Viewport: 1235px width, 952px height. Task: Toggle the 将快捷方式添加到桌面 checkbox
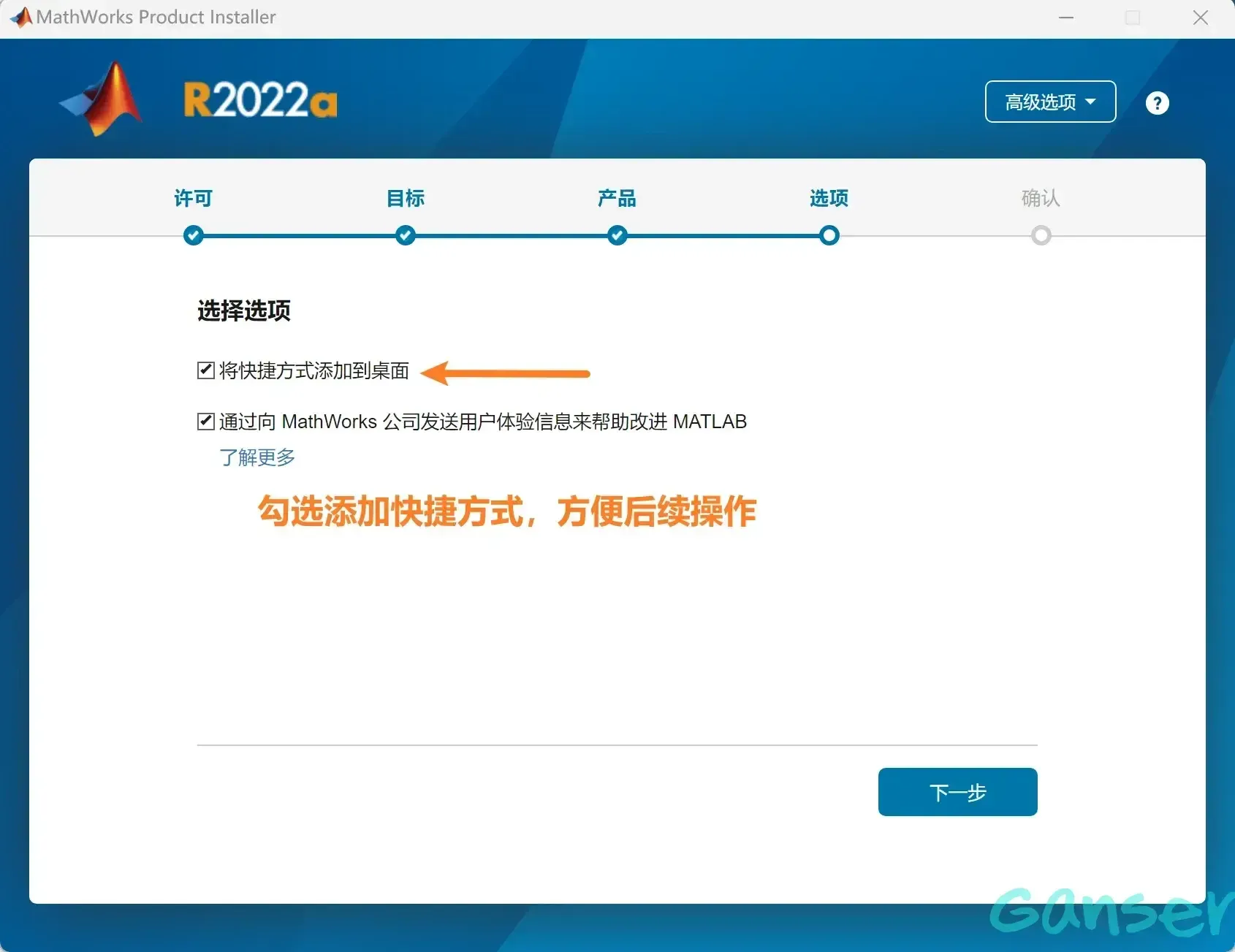[206, 370]
